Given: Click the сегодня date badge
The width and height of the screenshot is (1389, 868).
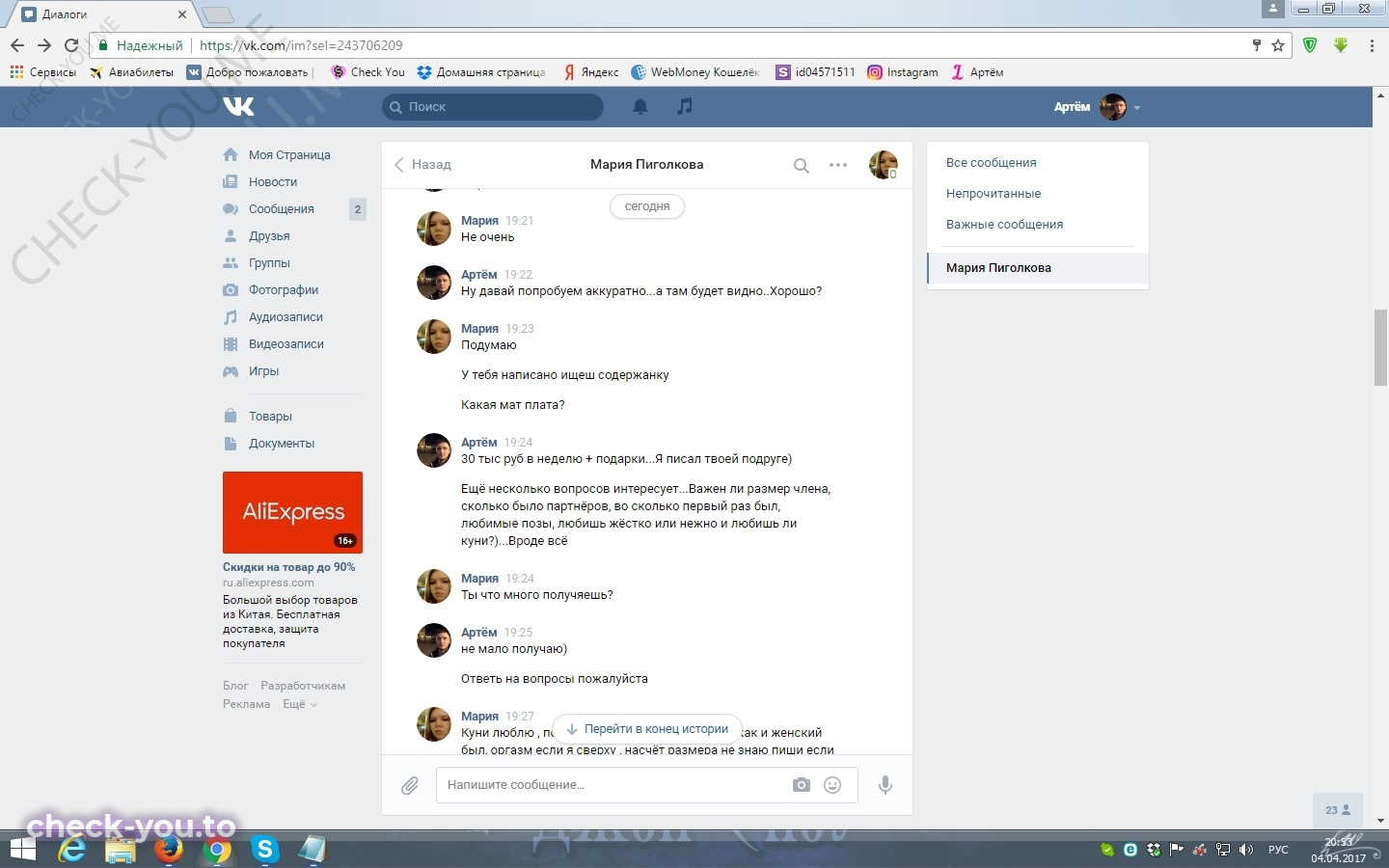Looking at the screenshot, I should [647, 206].
